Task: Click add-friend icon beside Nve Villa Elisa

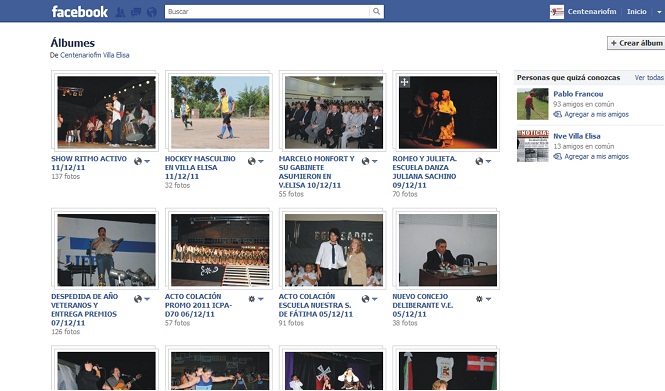Action: pos(557,156)
